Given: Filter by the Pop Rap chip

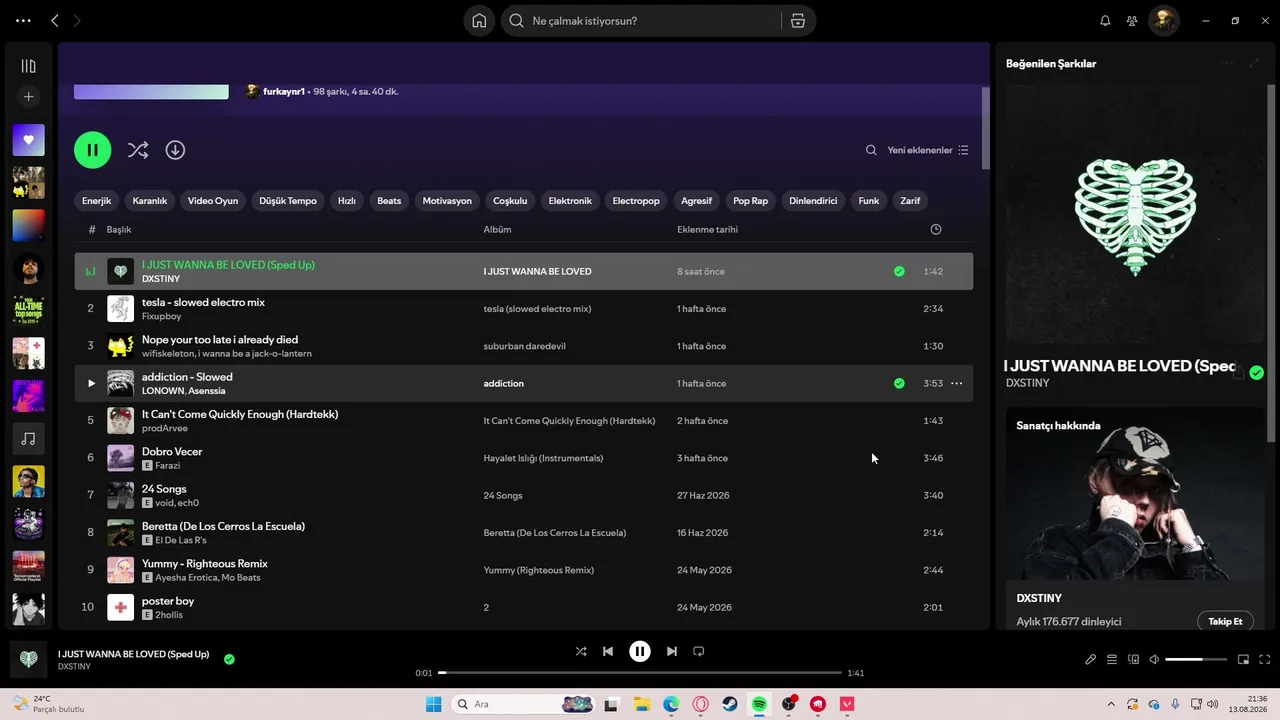Looking at the screenshot, I should pyautogui.click(x=751, y=201).
